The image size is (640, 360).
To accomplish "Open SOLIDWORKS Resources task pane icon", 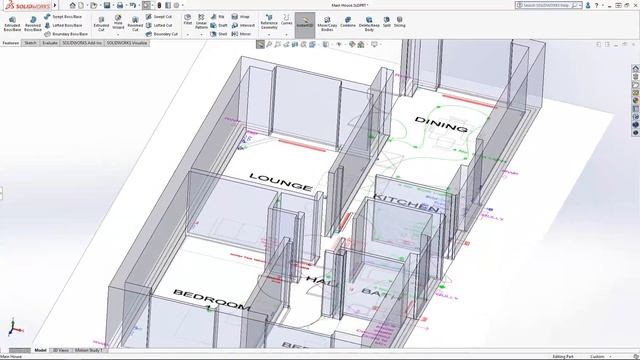I will point(636,69).
